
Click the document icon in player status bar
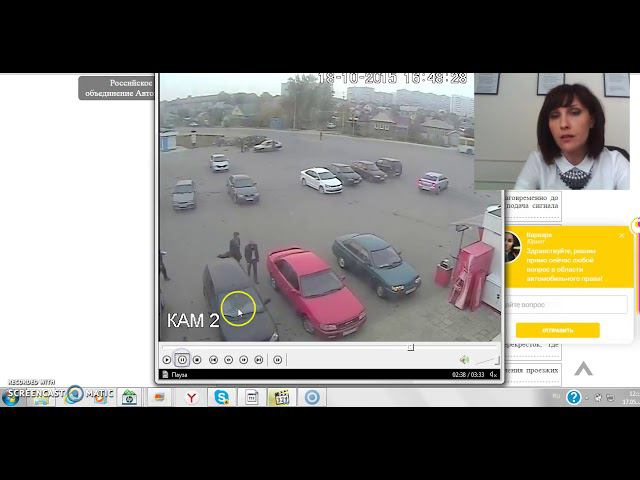(165, 374)
